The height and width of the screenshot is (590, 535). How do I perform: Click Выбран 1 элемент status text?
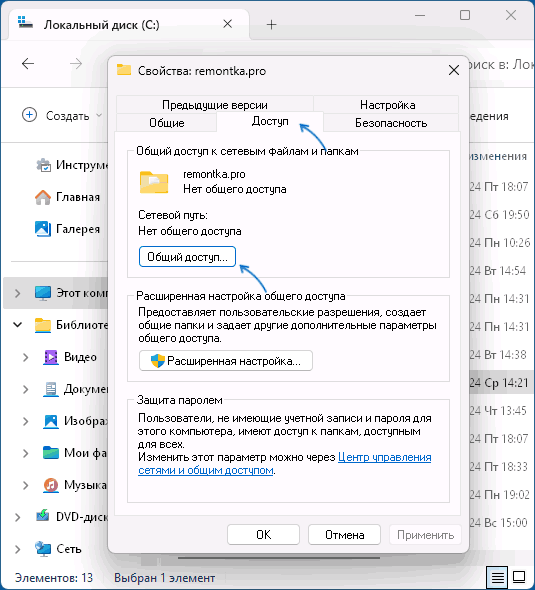tap(164, 578)
